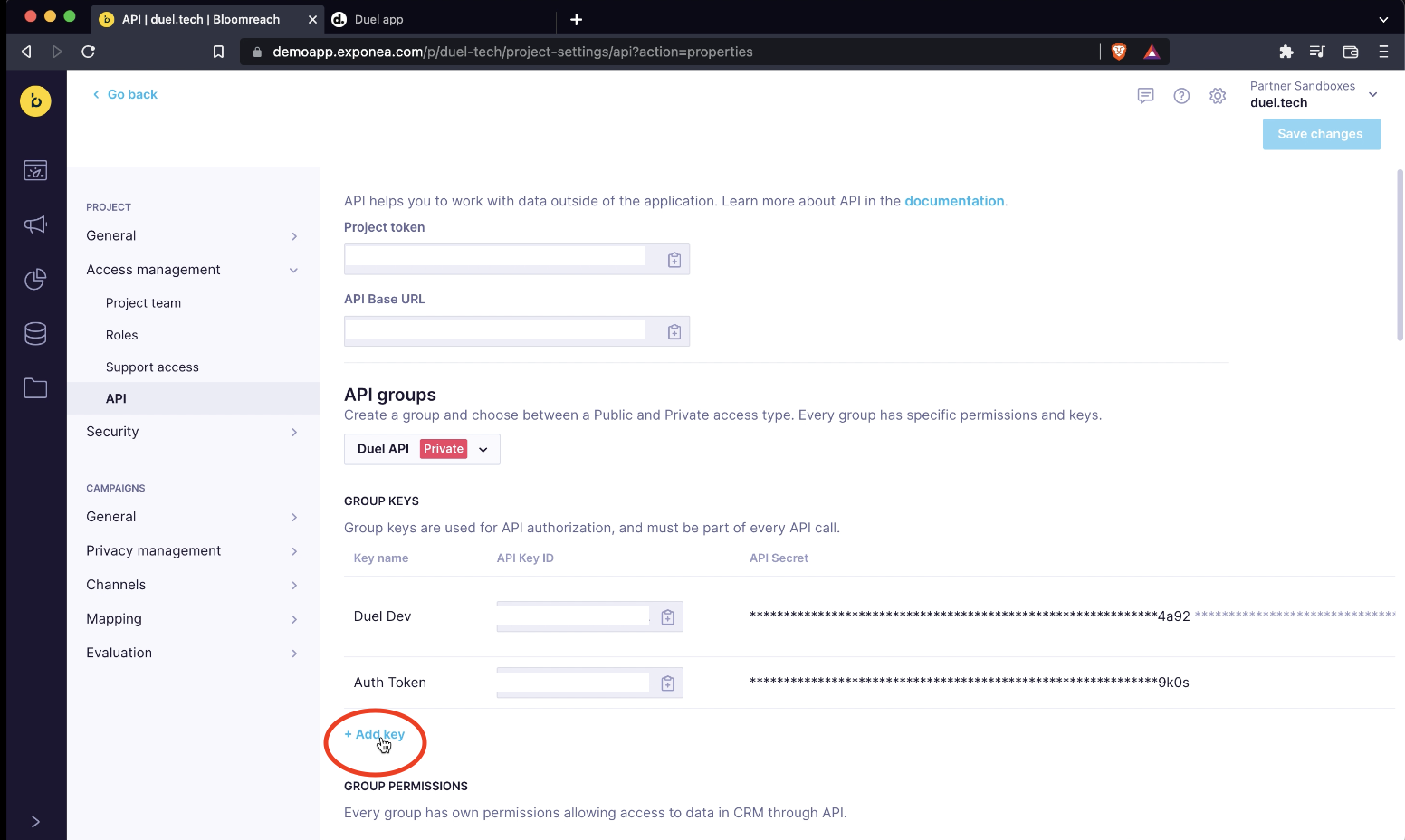Open the help question mark icon
The image size is (1405, 840).
click(1181, 96)
